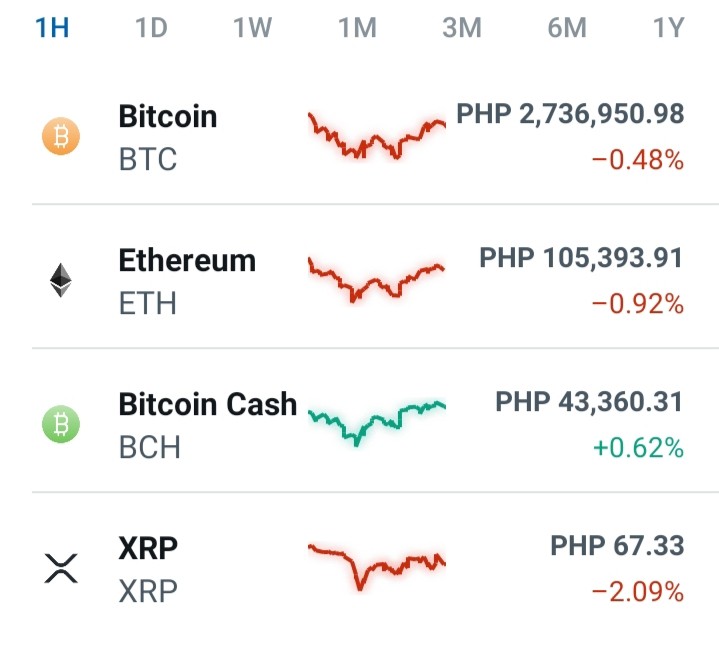
Task: Open the Bitcoin Cash asset name
Action: point(208,404)
